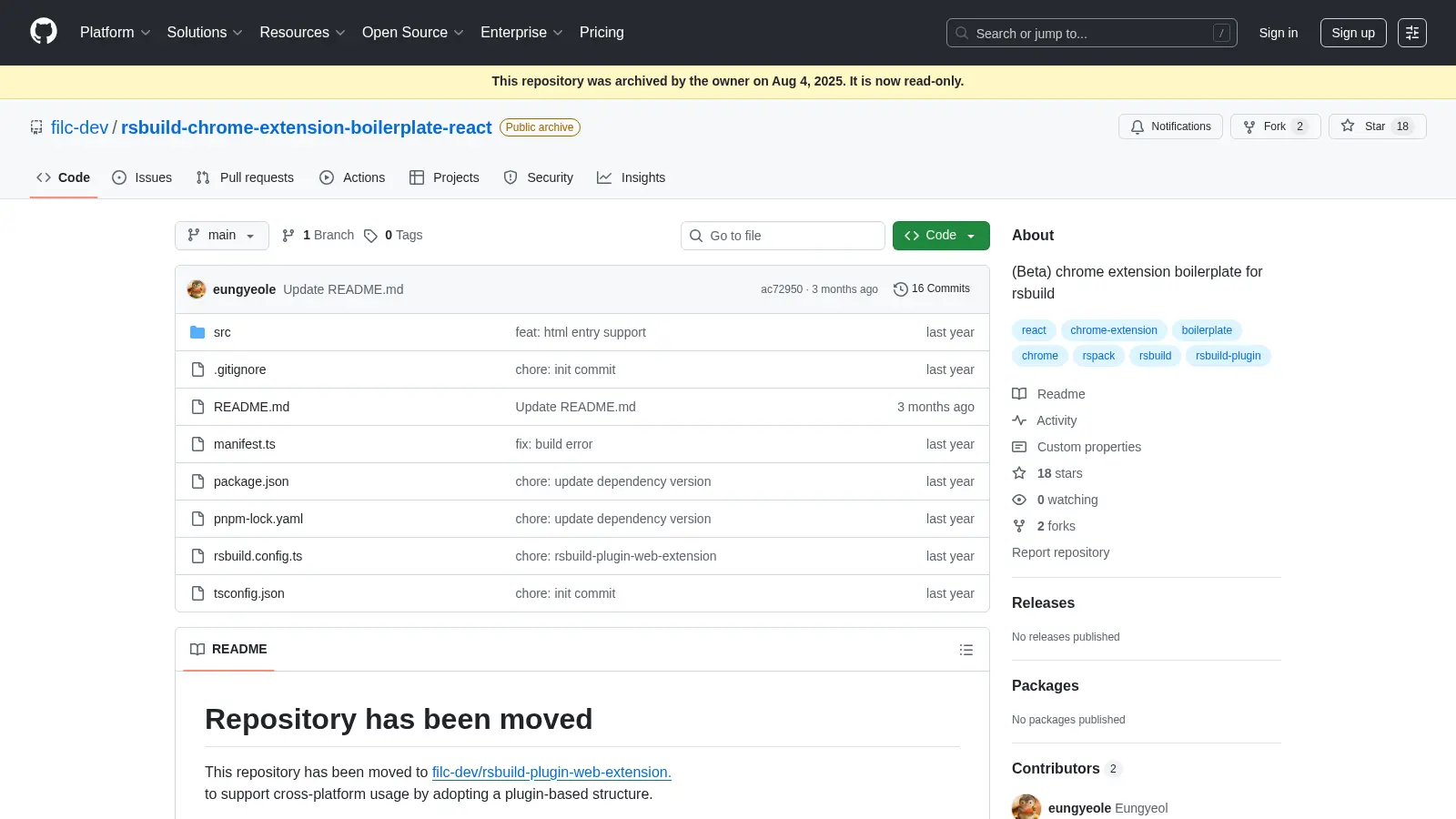Viewport: 1456px width, 819px height.
Task: Click the rsbuild-plugin topic tag
Action: (1228, 356)
